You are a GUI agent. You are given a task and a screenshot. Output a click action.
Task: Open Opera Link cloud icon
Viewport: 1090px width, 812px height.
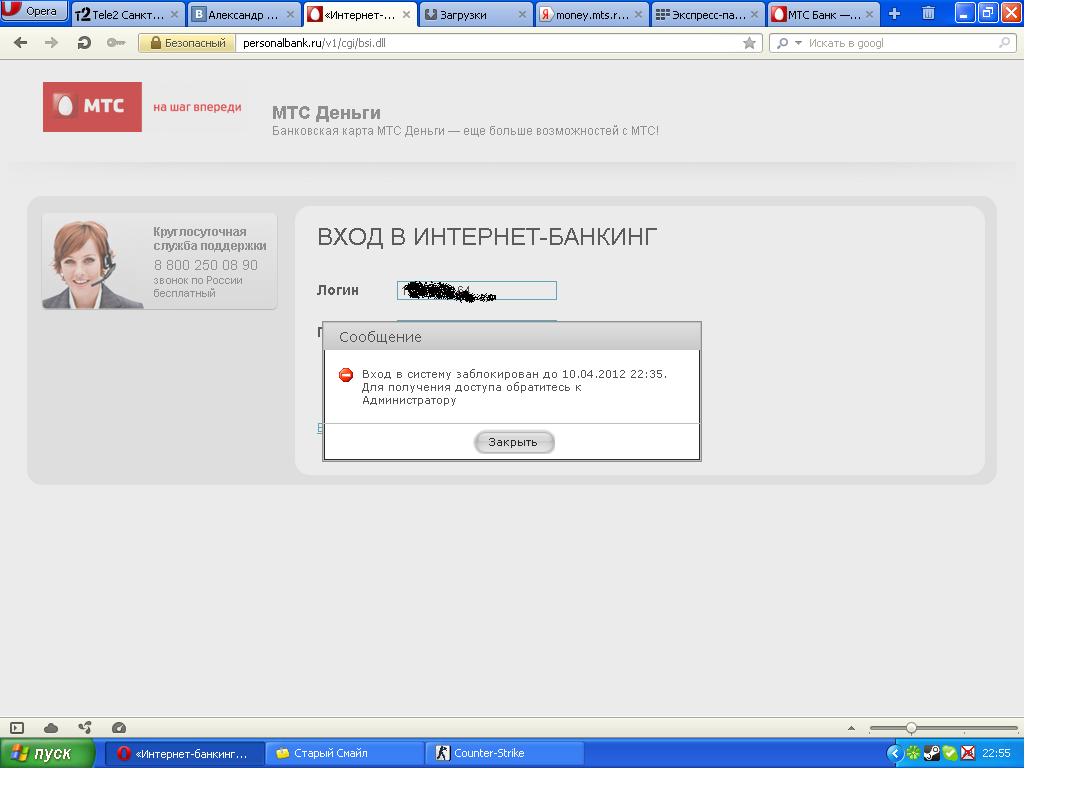(51, 728)
